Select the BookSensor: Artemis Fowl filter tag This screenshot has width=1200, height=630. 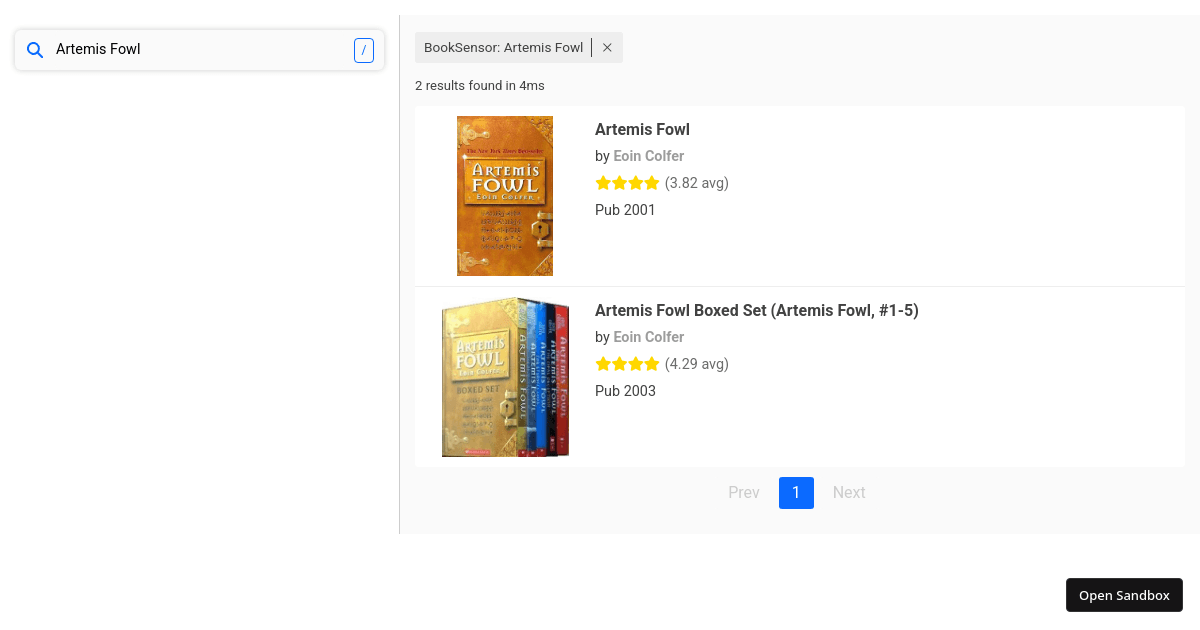click(503, 48)
